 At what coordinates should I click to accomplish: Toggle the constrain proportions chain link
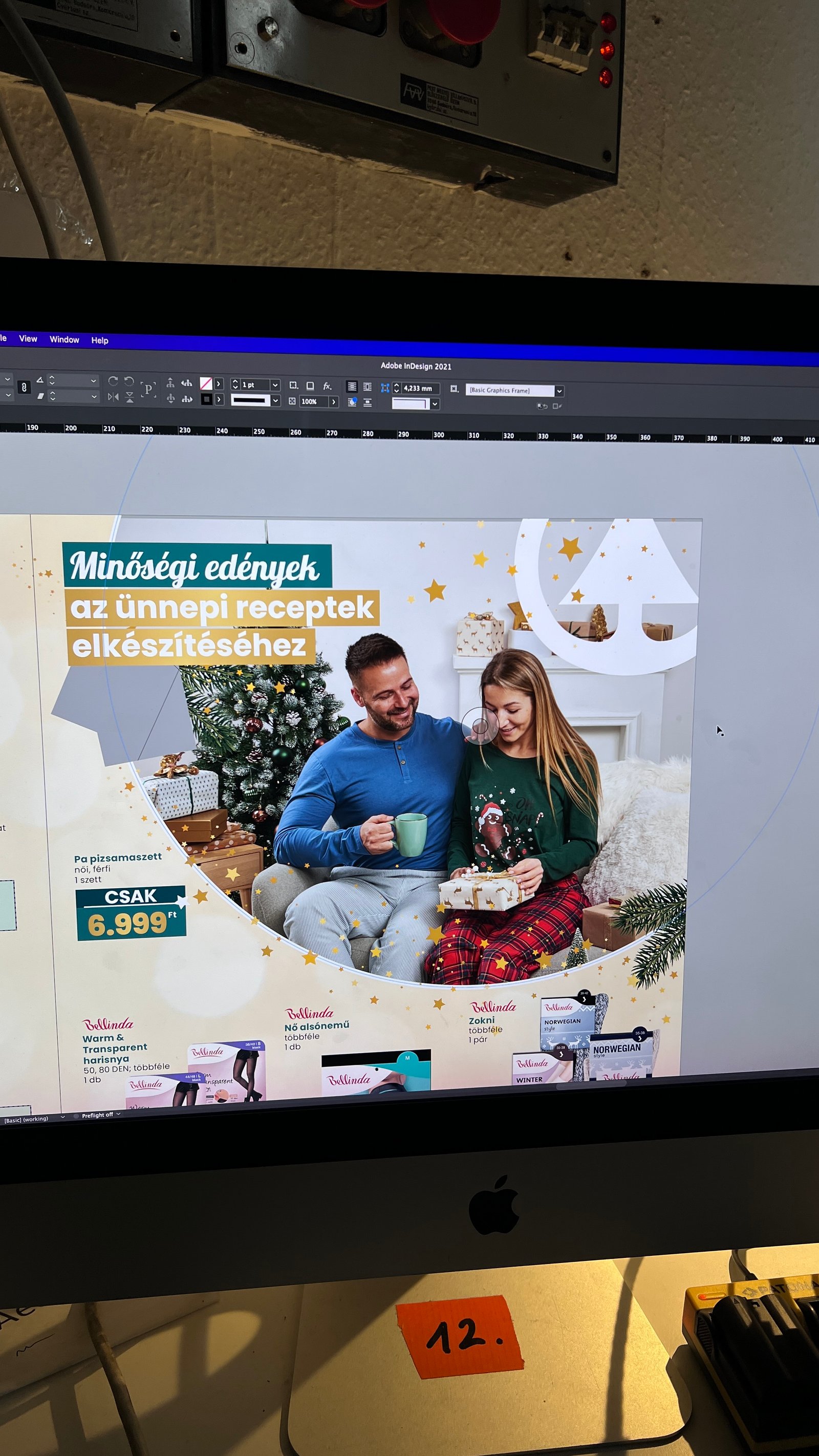[24, 387]
